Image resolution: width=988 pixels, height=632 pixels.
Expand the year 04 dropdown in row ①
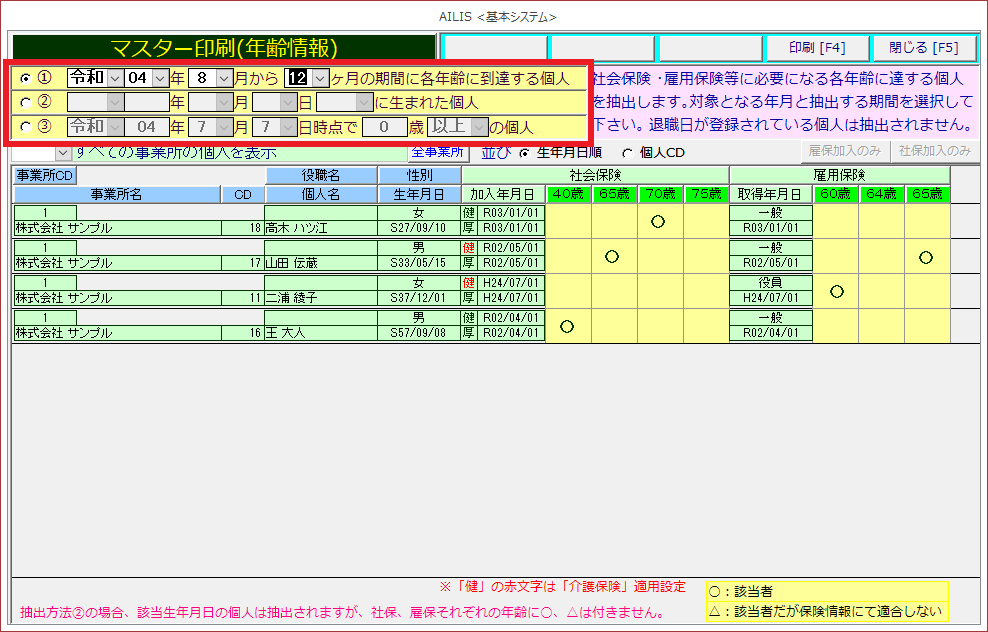coord(160,78)
